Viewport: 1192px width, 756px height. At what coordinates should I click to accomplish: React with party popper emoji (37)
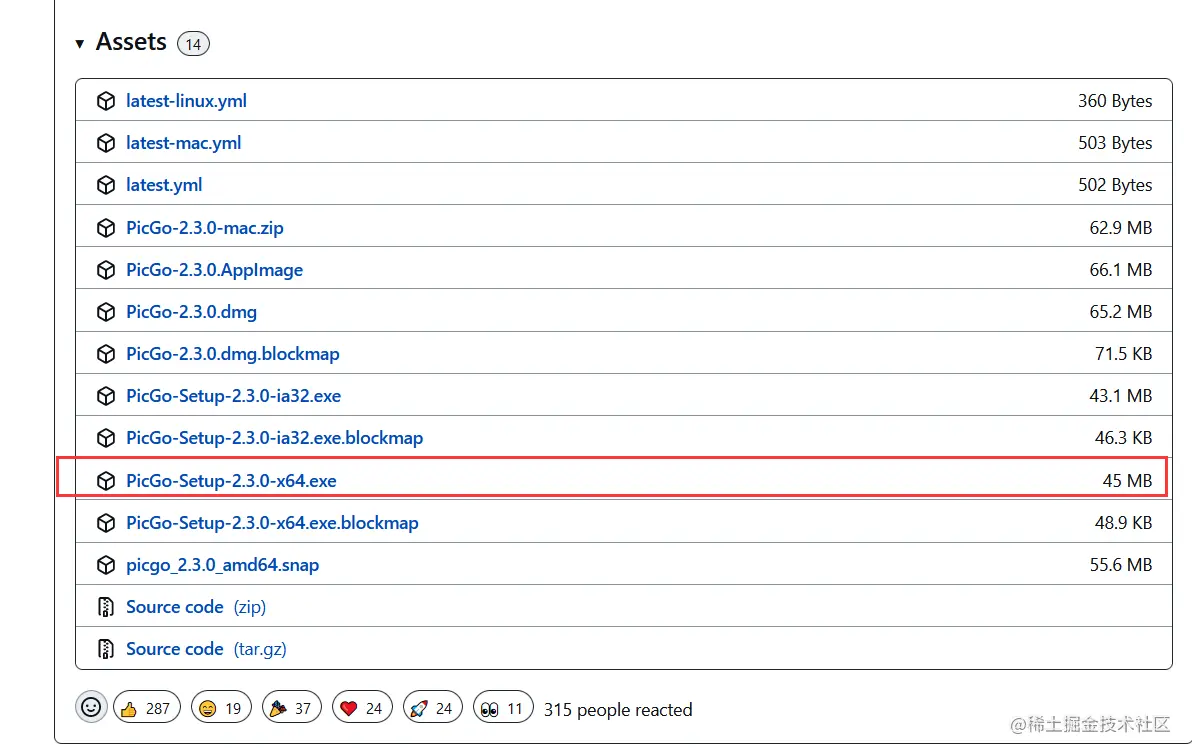pyautogui.click(x=292, y=708)
